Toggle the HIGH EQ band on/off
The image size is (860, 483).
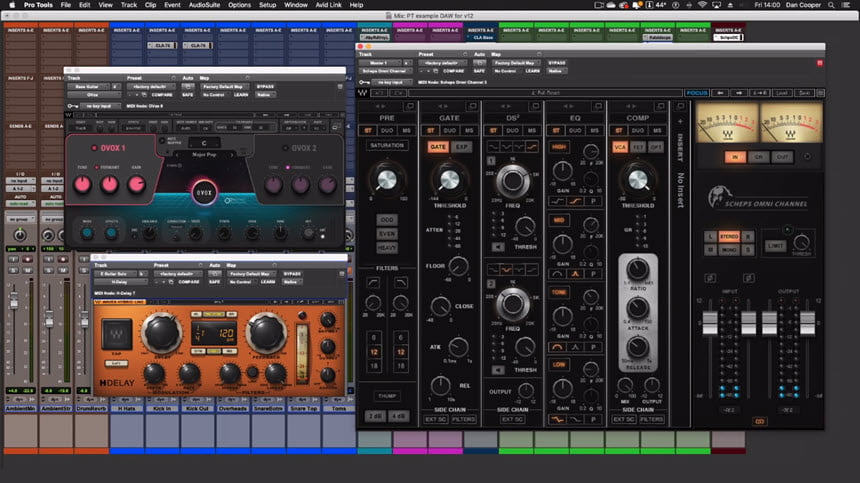pos(559,147)
